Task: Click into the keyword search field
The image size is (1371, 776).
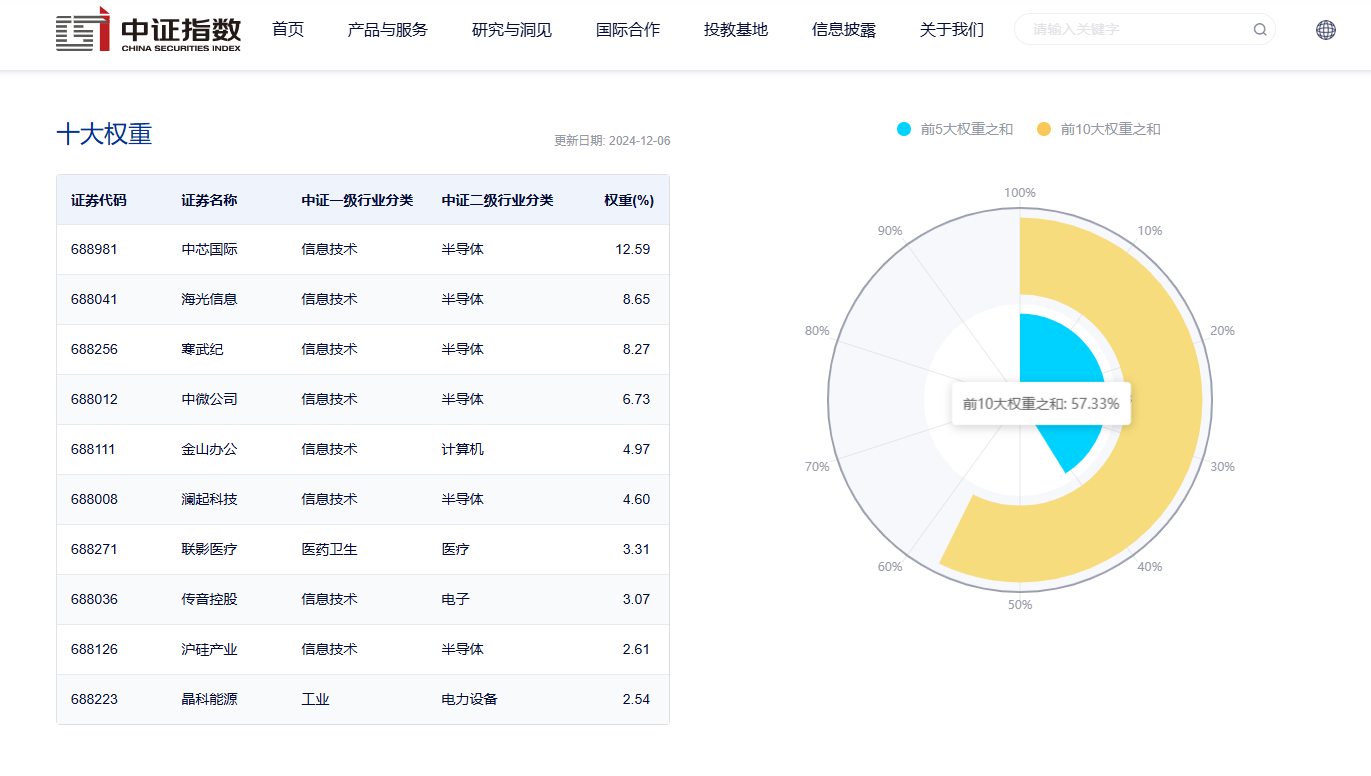Action: point(1135,30)
